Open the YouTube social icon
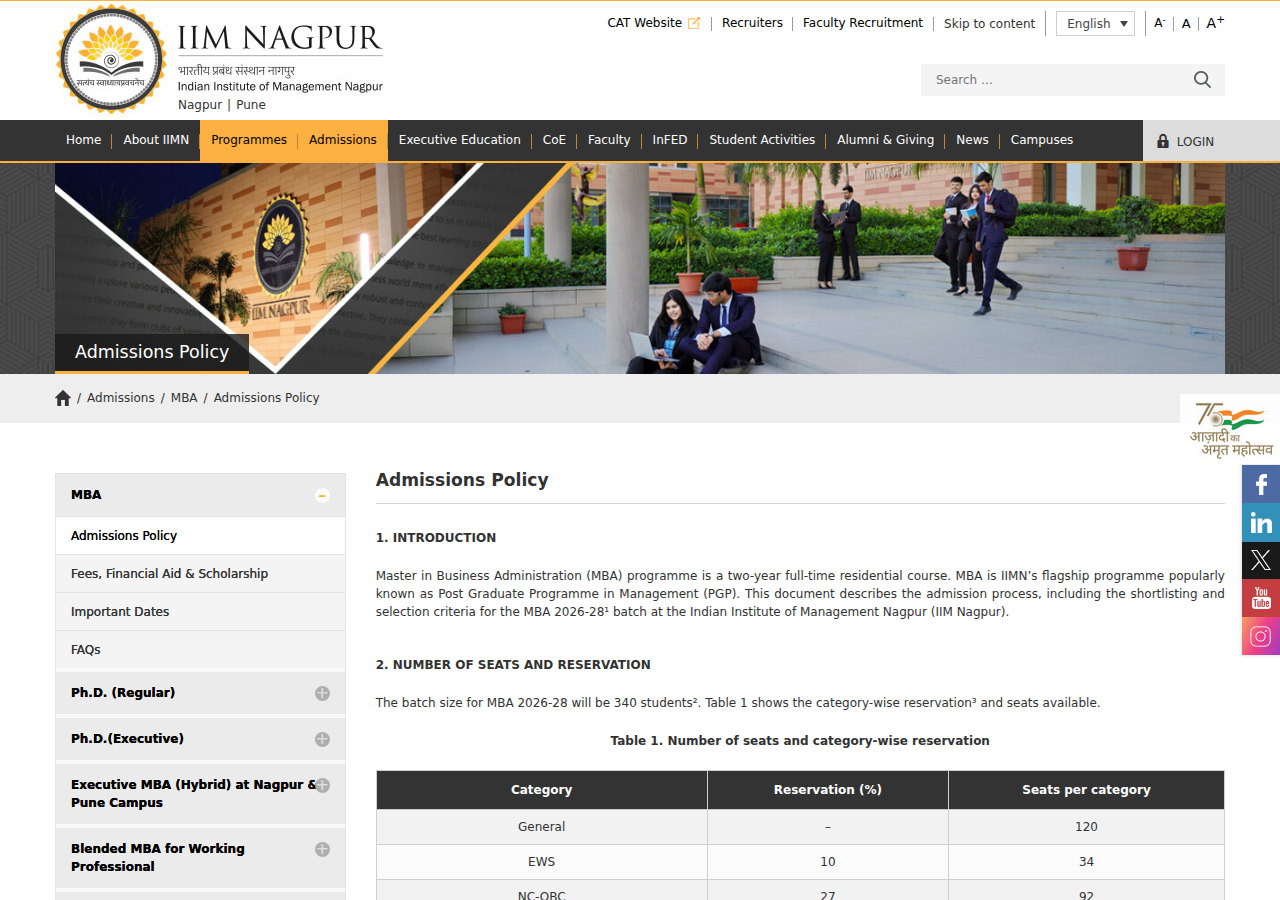Viewport: 1280px width, 900px height. point(1261,598)
